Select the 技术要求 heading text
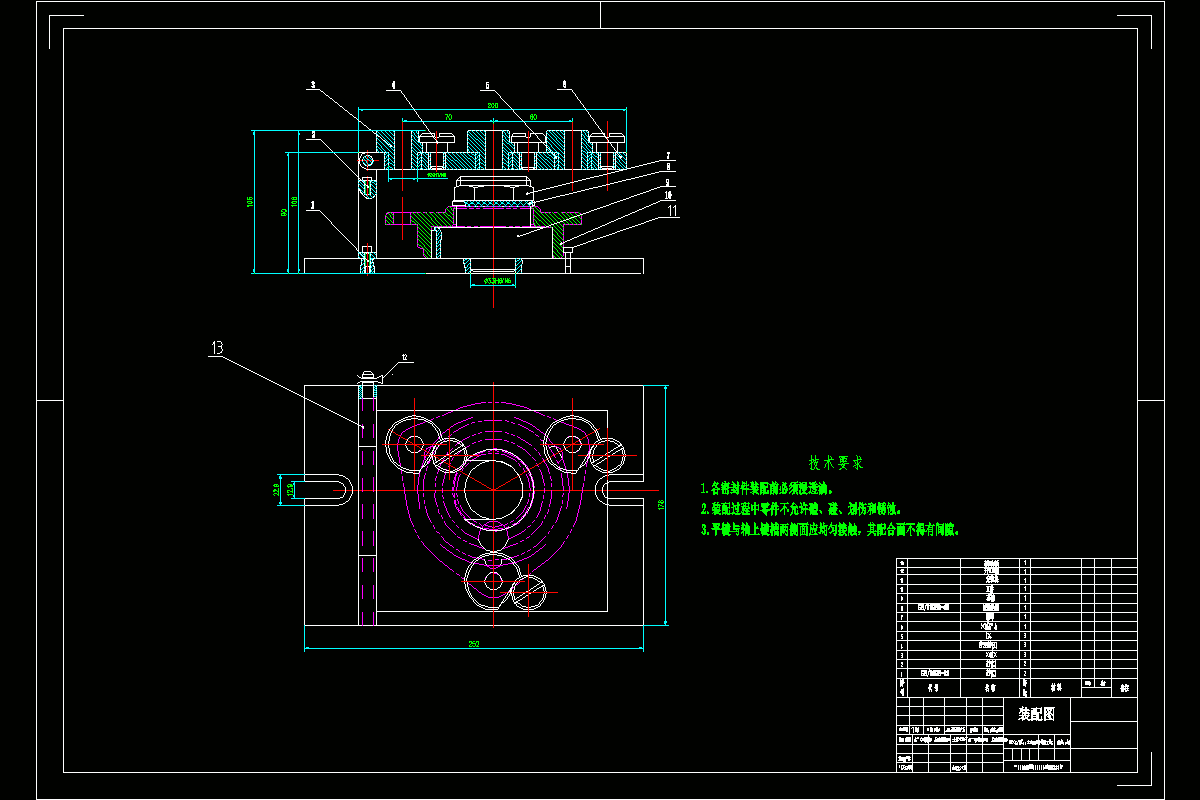Viewport: 1200px width, 800px height. [x=836, y=463]
